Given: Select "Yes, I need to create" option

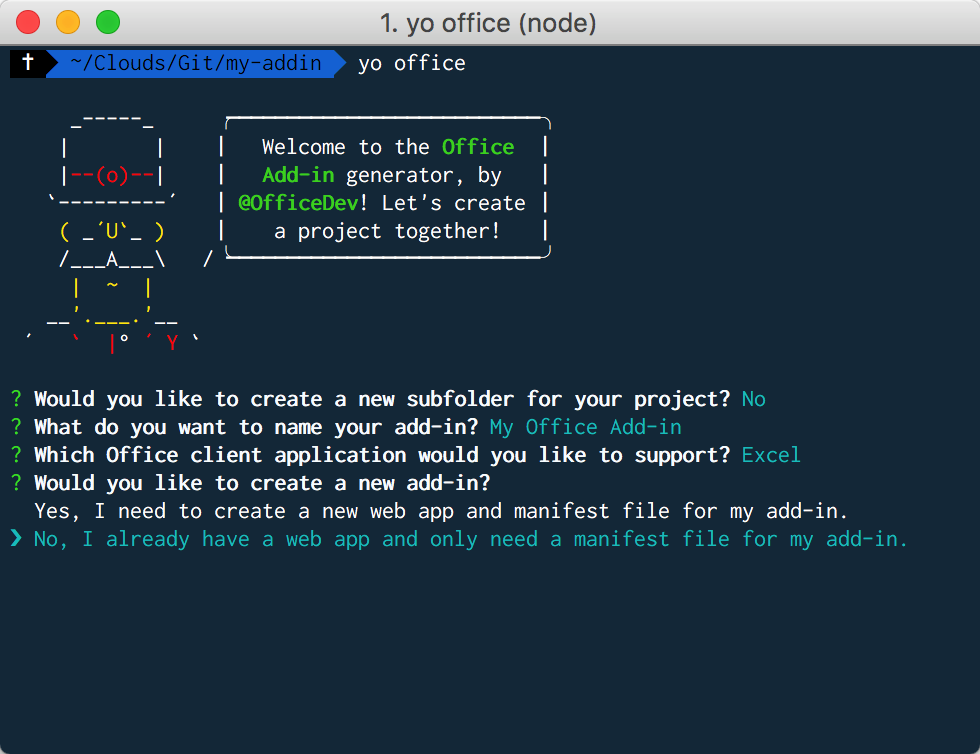Looking at the screenshot, I should coord(440,511).
